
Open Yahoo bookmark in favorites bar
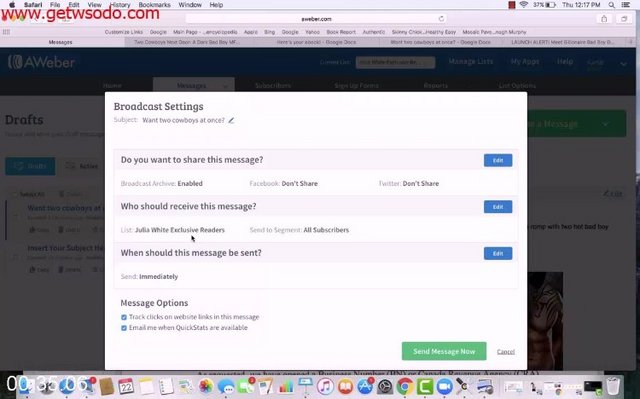[312, 32]
